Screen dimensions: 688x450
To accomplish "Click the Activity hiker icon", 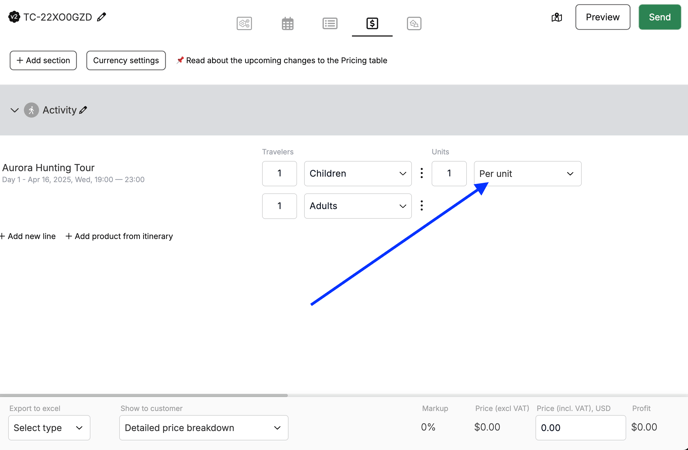I will click(x=32, y=110).
